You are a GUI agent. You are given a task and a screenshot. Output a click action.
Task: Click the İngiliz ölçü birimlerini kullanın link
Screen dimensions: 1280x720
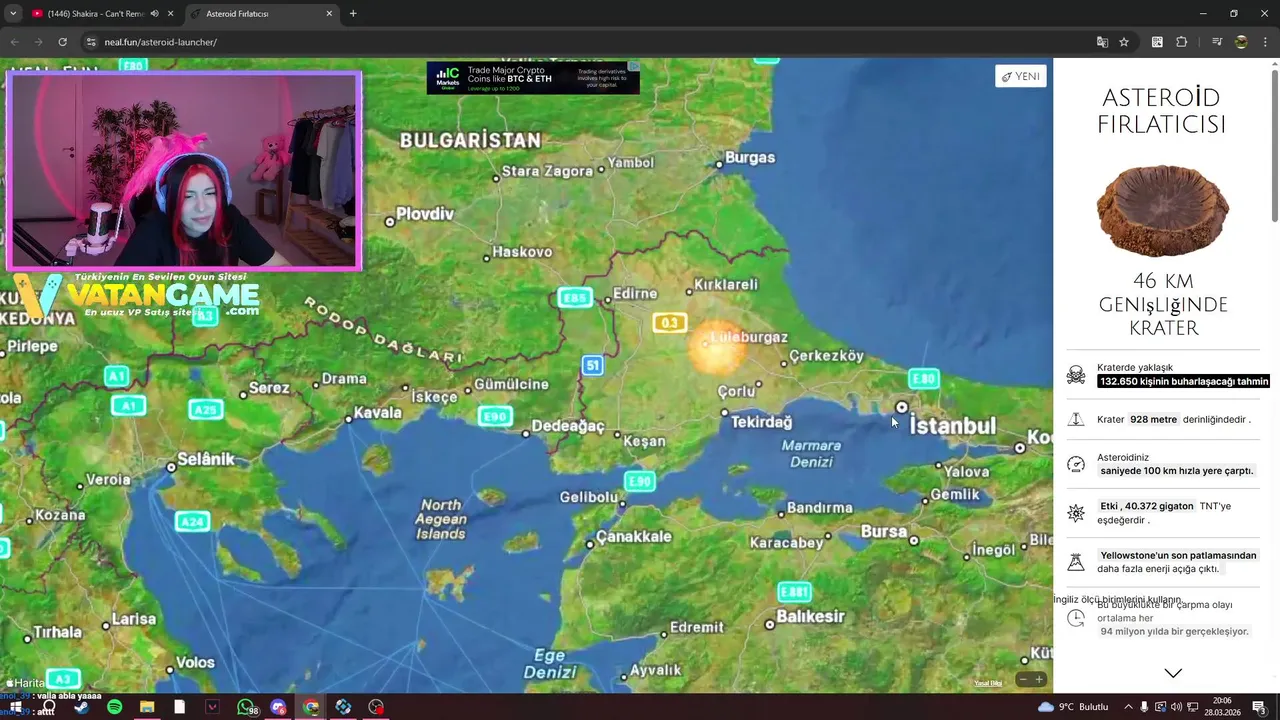tap(1117, 599)
